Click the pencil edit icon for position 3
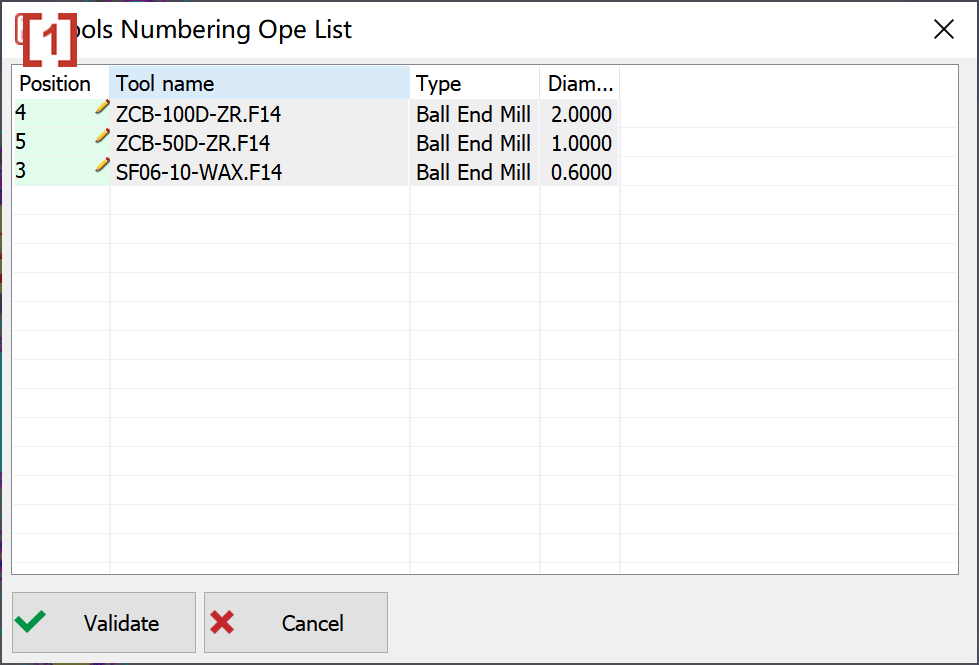The image size is (979, 665). point(102,165)
